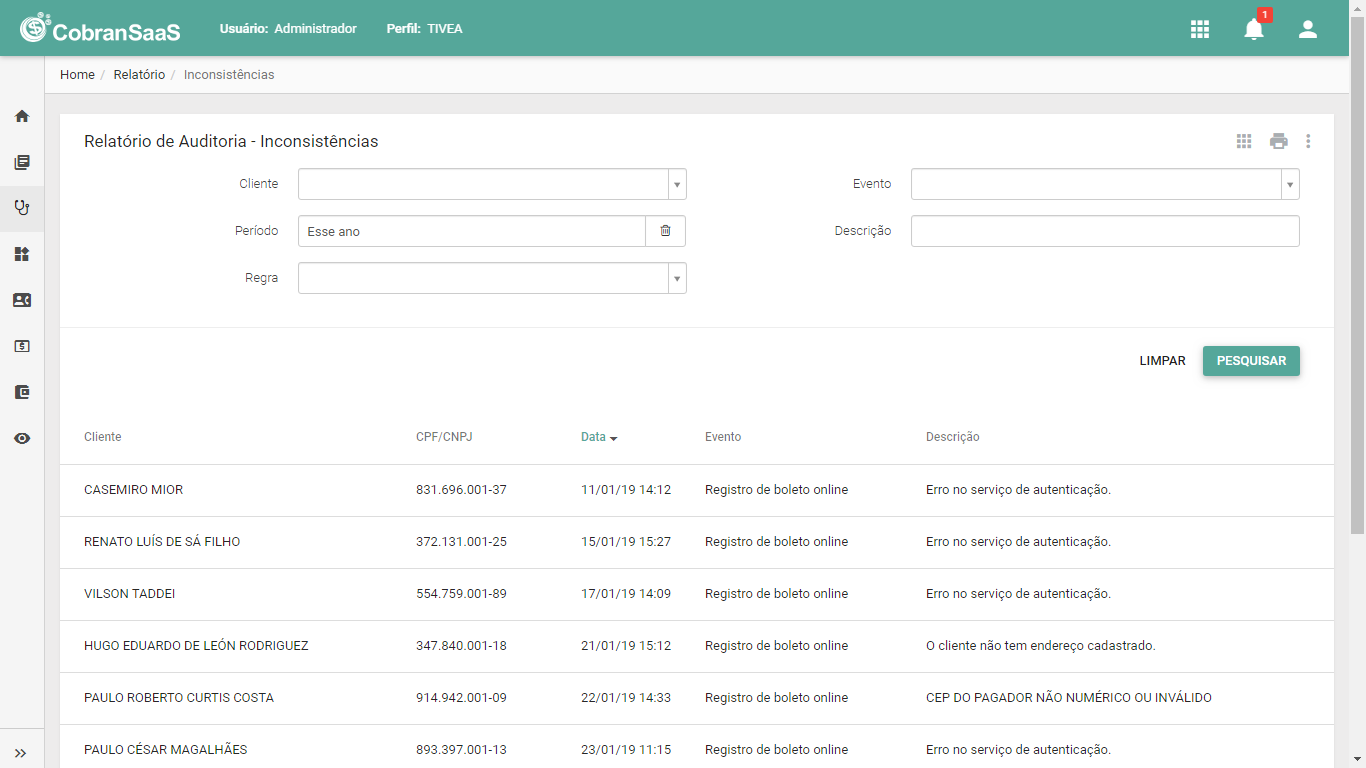Select the VILSON TADDEI row
The image size is (1366, 768).
tap(697, 594)
